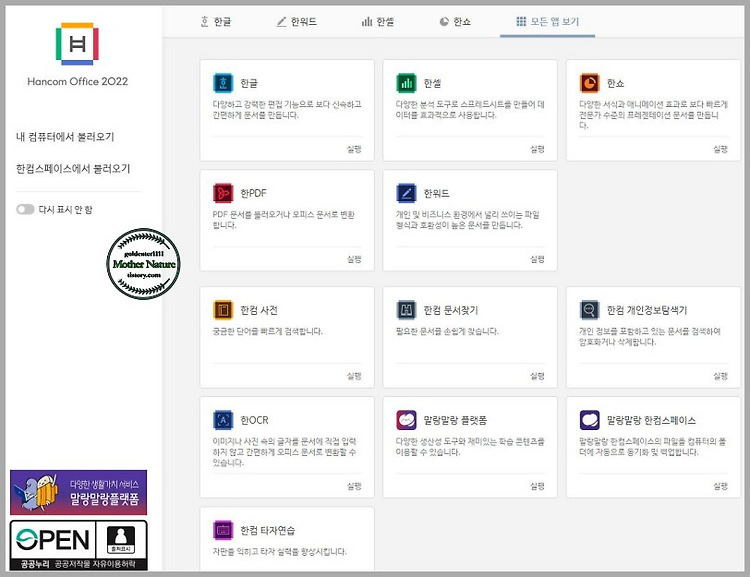750x577 pixels.
Task: Click the 말랑말랑 플랫폼 icon
Action: 406,420
